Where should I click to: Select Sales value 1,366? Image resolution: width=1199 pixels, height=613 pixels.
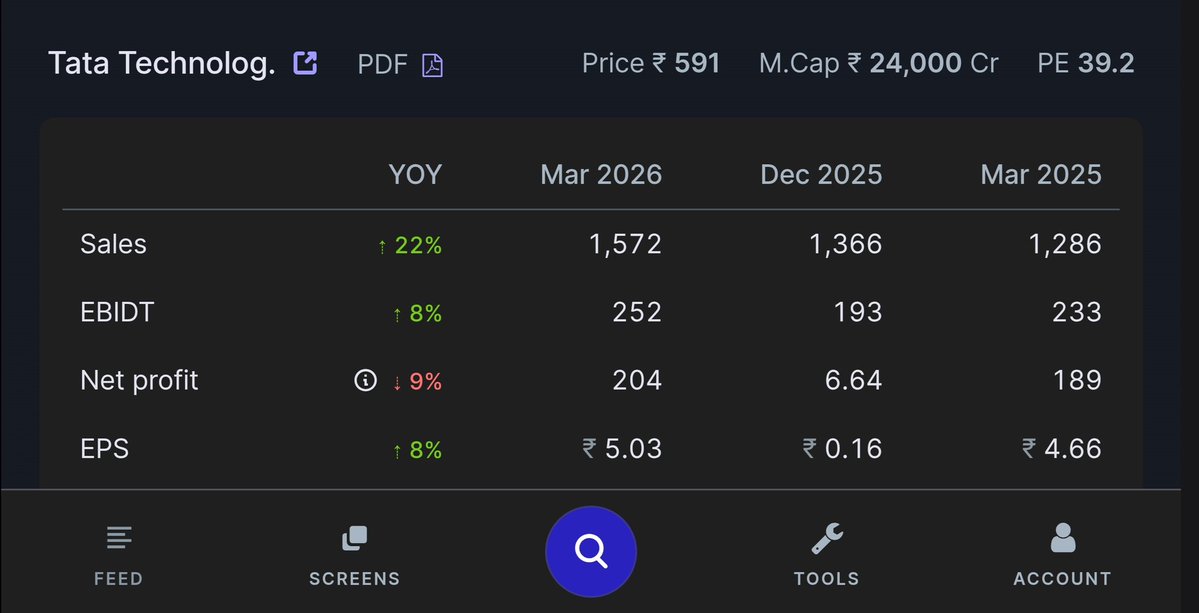pos(846,245)
